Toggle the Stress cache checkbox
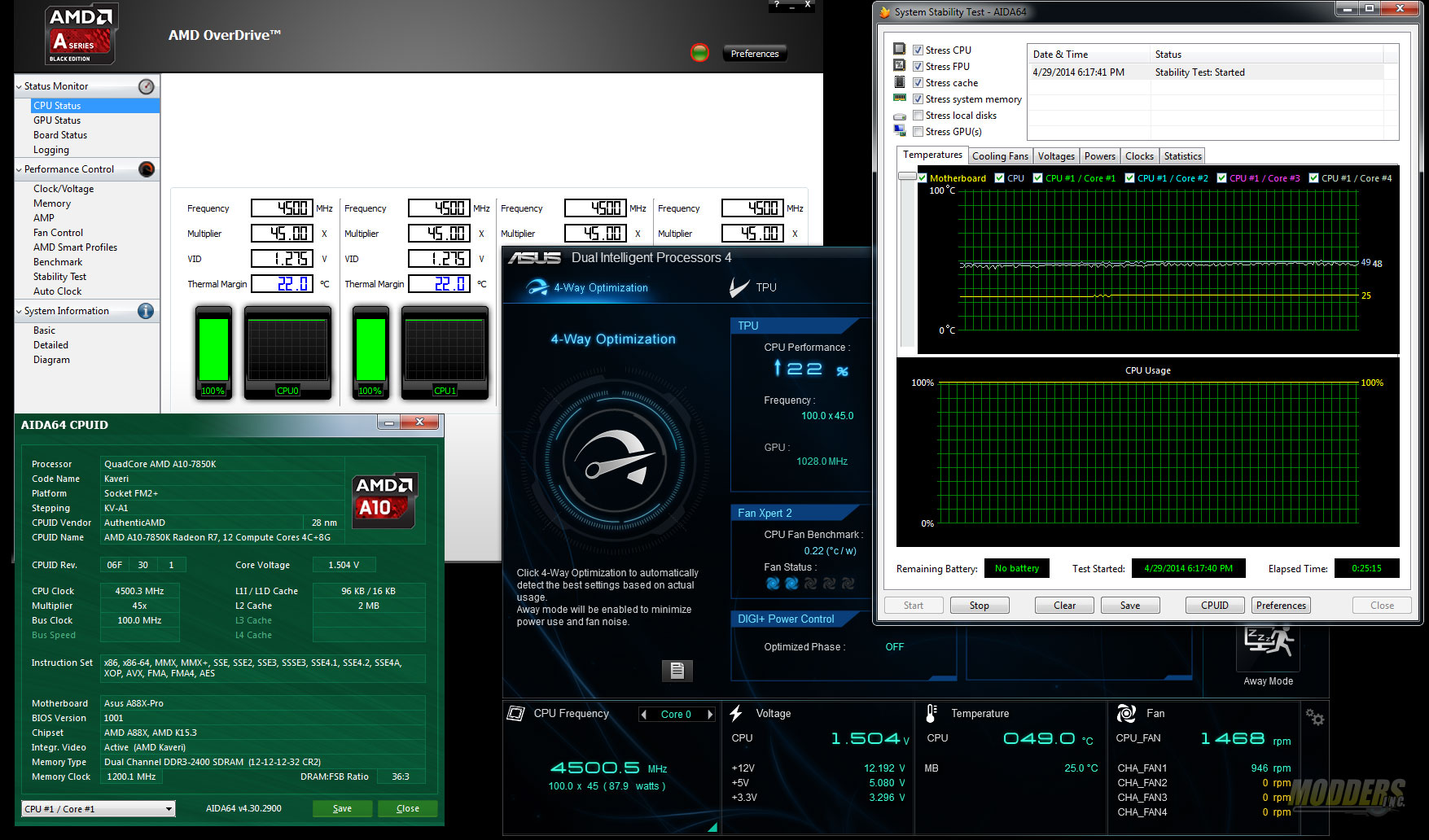This screenshot has height=840, width=1429. click(x=918, y=82)
